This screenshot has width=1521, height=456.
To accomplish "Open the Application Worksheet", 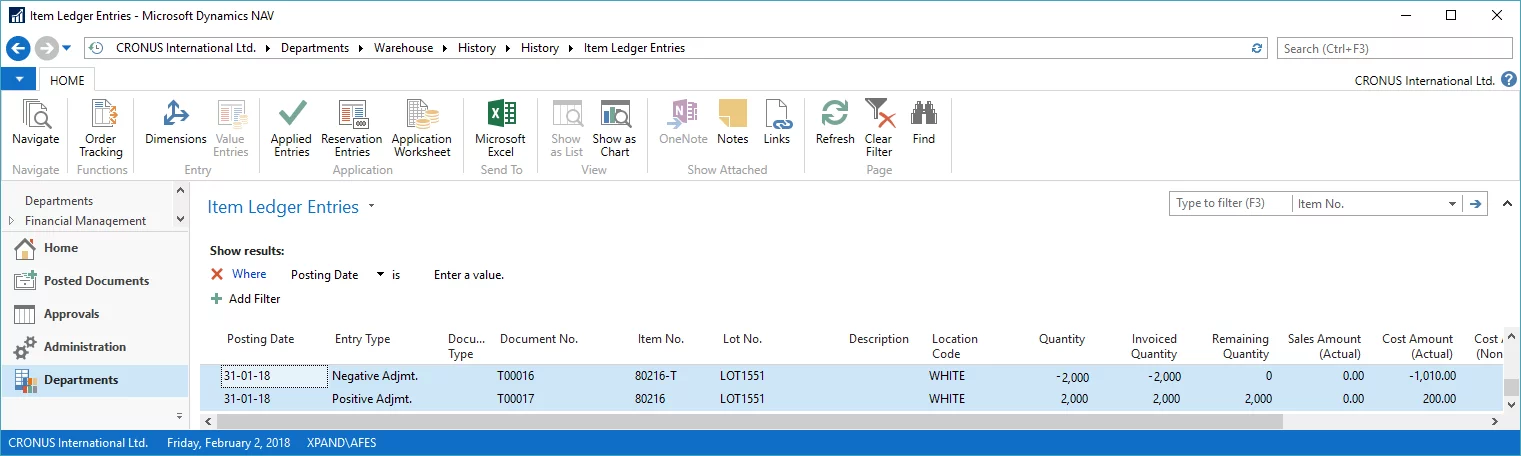I will (x=421, y=129).
